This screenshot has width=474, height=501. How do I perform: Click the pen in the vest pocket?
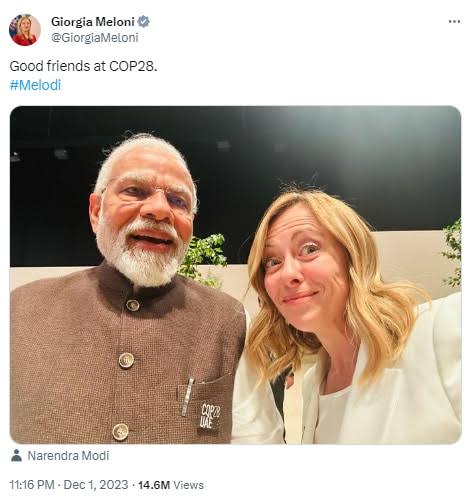[x=188, y=397]
